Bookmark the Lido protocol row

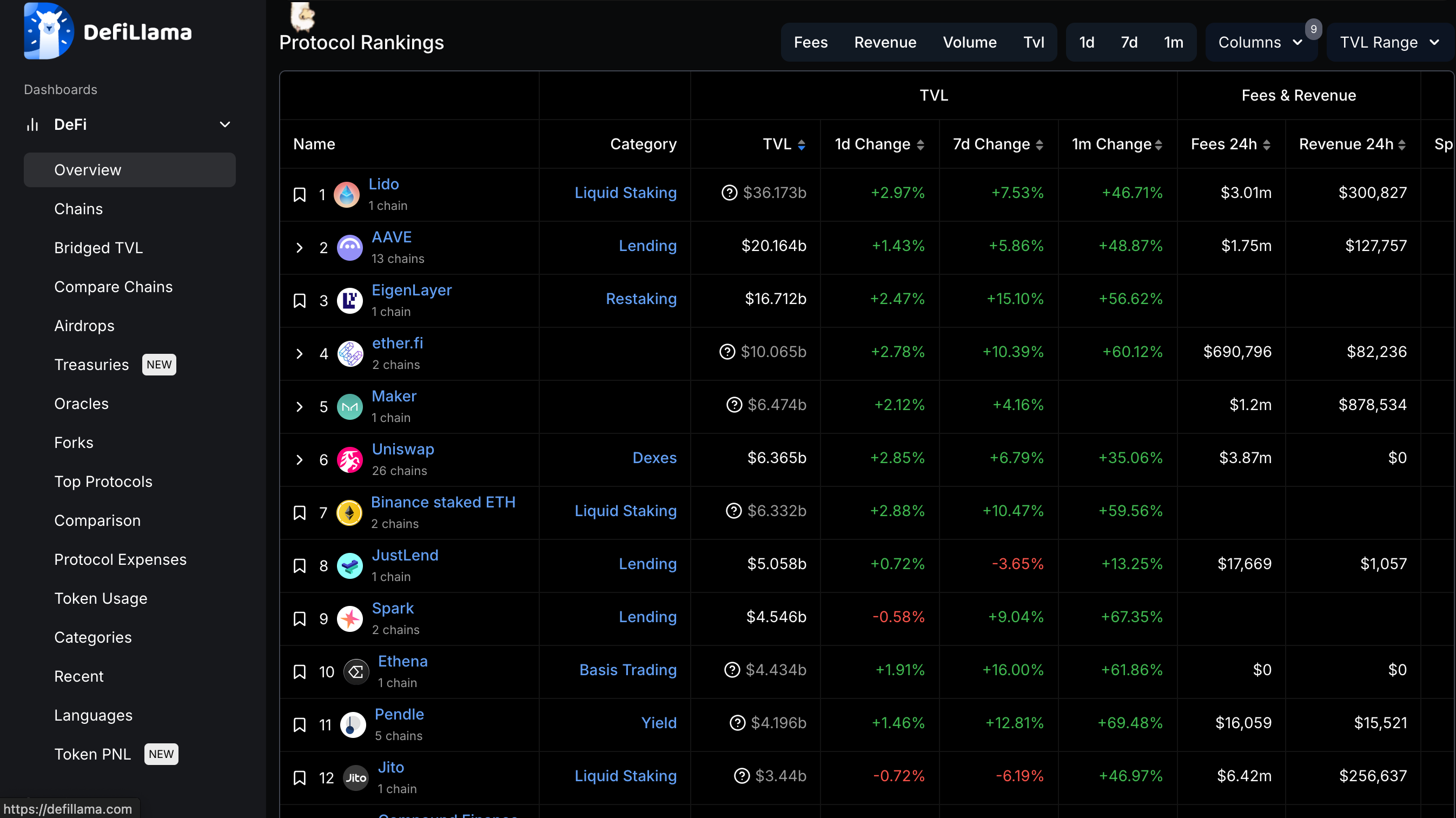coord(300,194)
